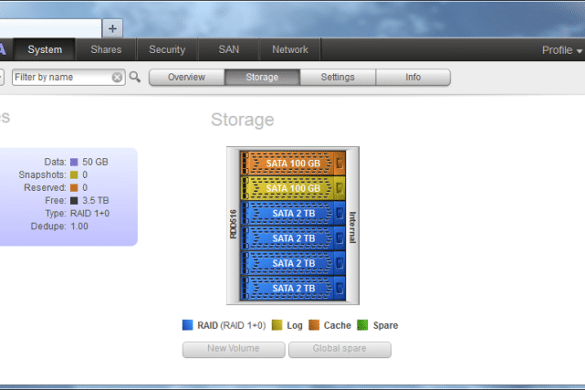The image size is (585, 390).
Task: Click the purple Data color square
Action: [74, 162]
